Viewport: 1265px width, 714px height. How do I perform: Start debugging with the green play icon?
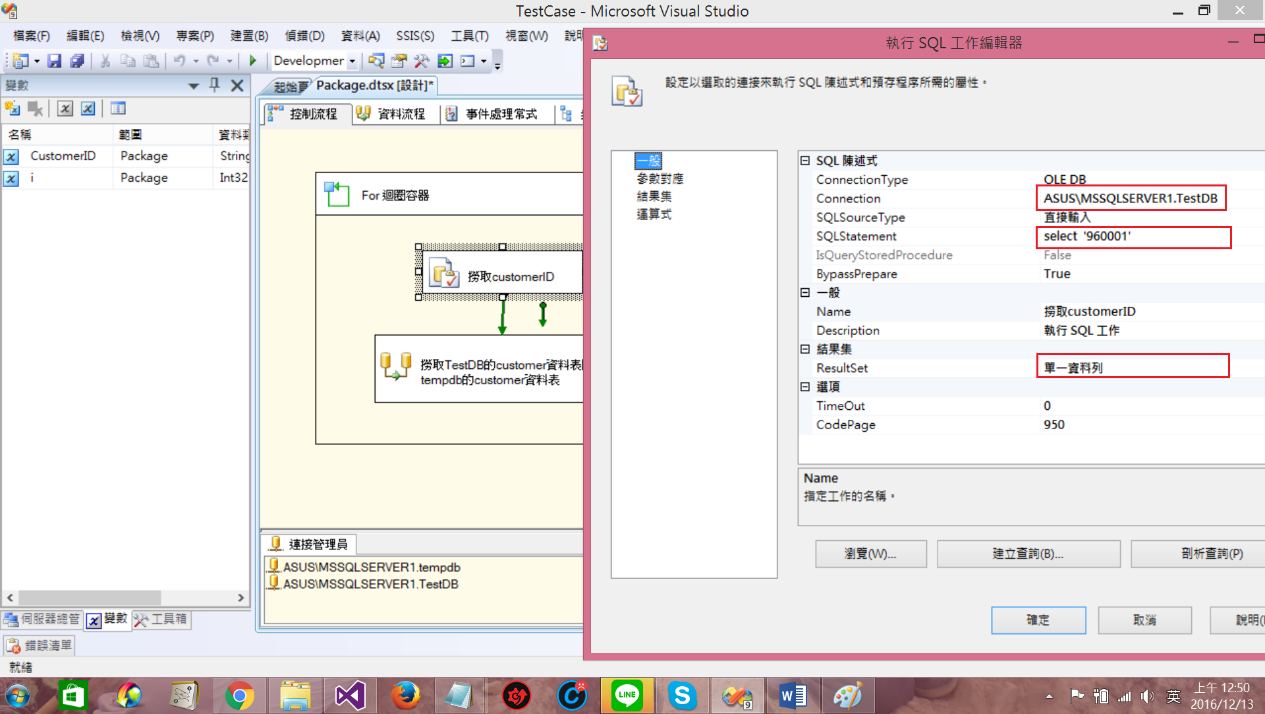pyautogui.click(x=253, y=61)
